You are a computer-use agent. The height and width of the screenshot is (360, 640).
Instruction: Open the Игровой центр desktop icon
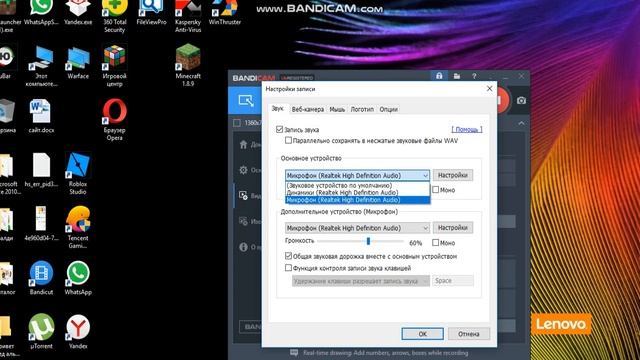point(115,65)
